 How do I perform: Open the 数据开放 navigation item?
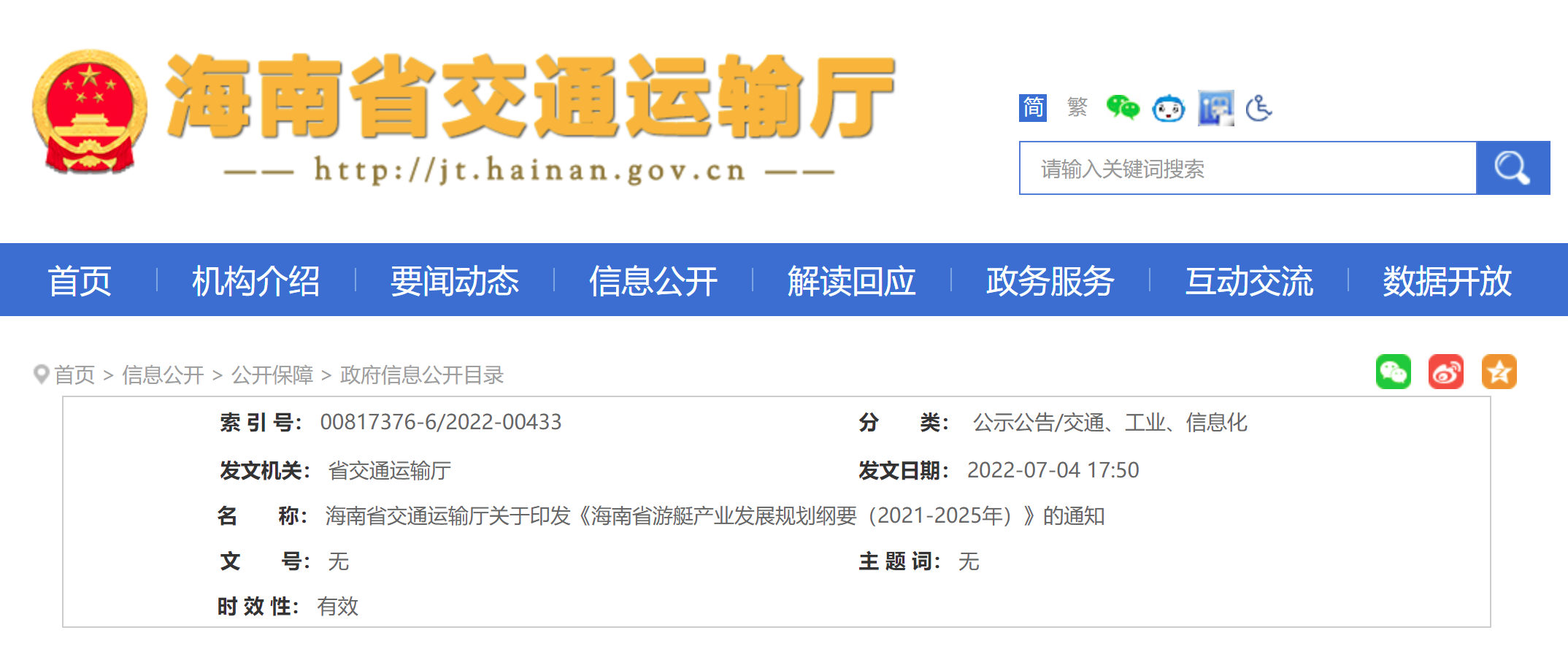pos(1446,281)
